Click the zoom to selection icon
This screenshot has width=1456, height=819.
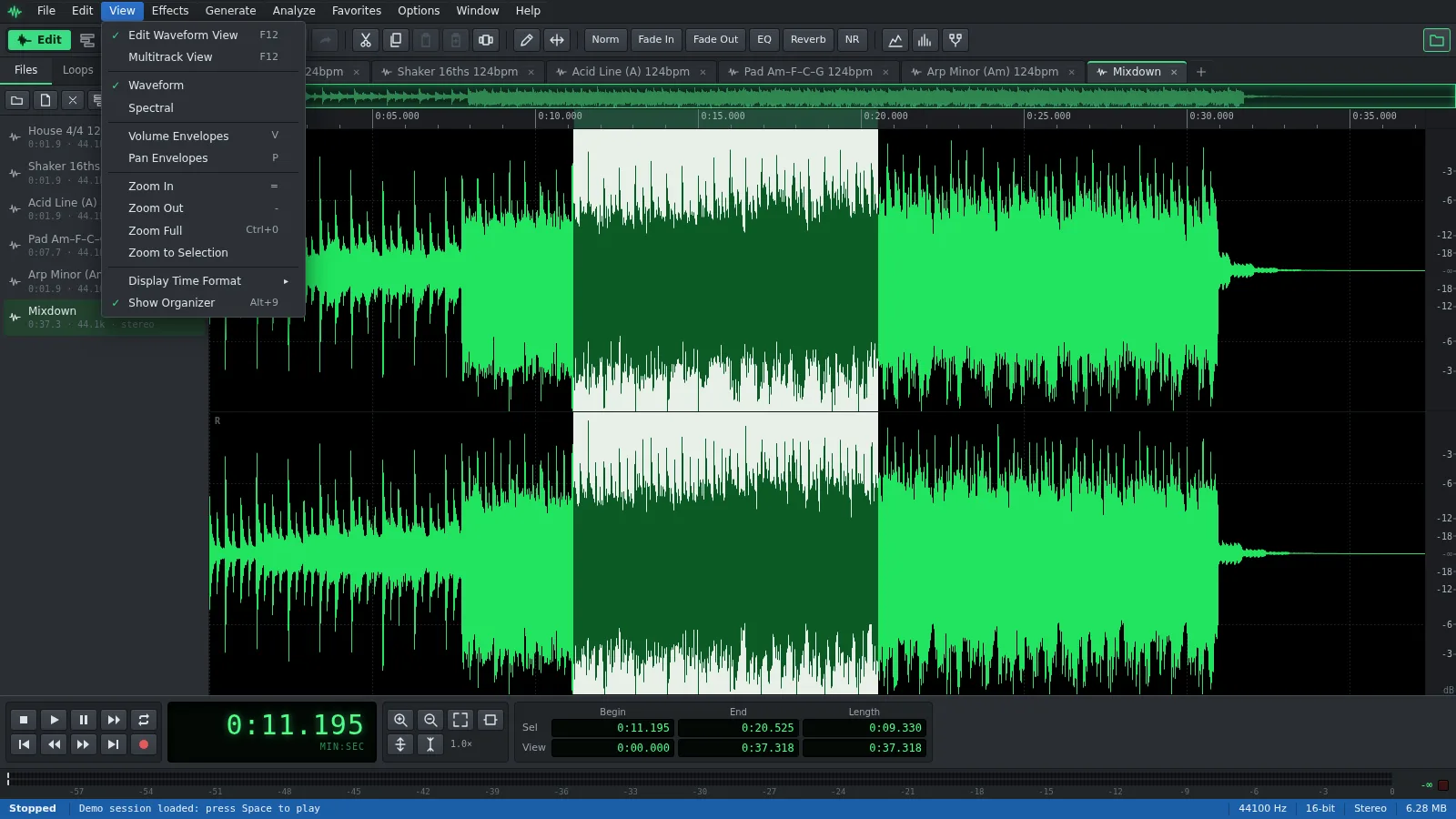(490, 720)
